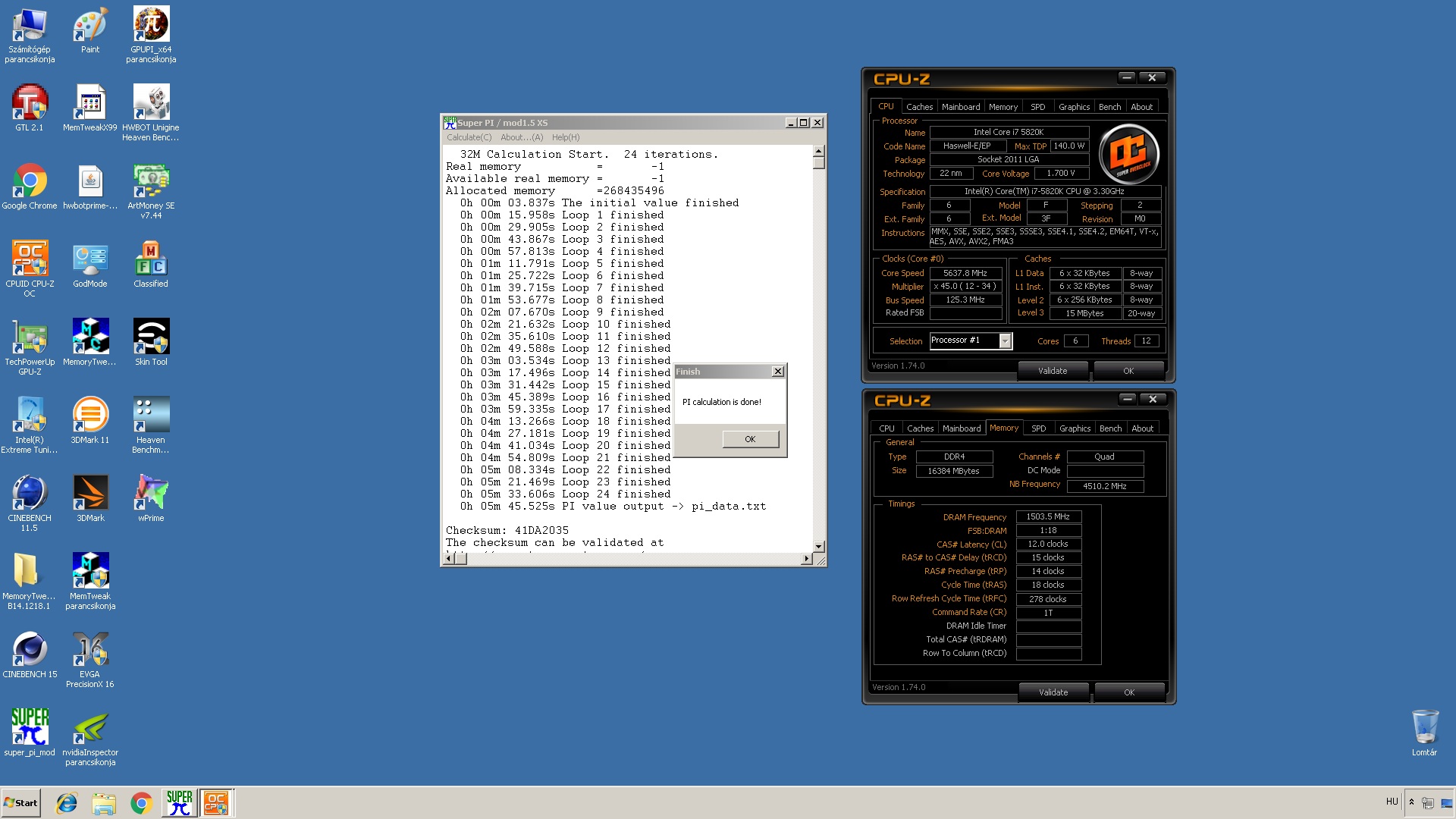
Task: Expand the Processor #1 selection dropdown
Action: (x=1005, y=341)
